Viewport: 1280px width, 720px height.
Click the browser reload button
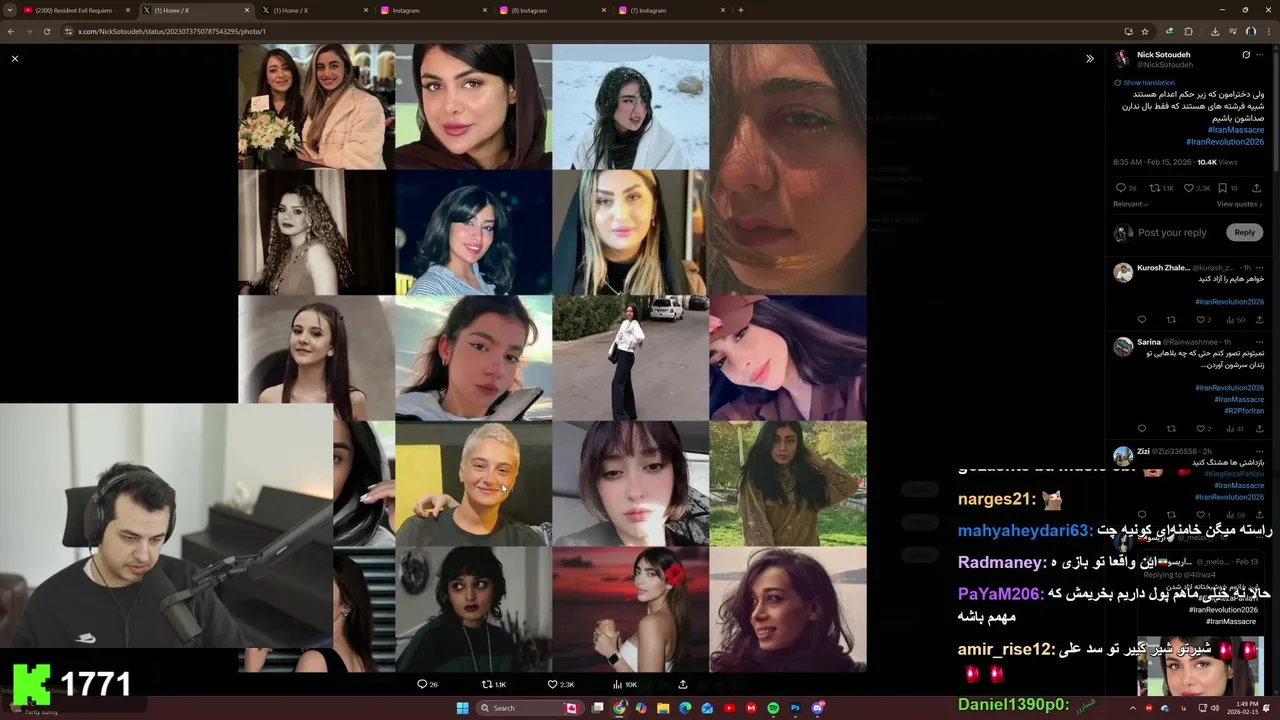pos(46,31)
